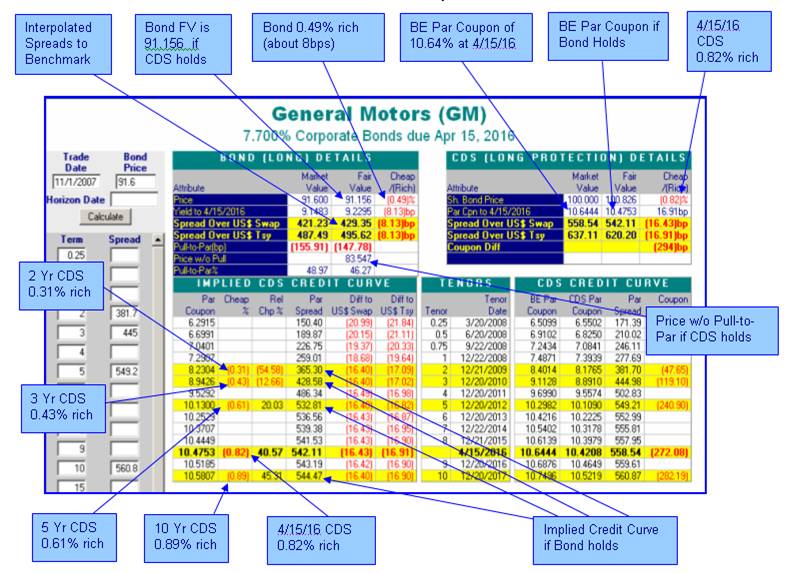Select the tenor date 12/20/2017

[x=483, y=476]
